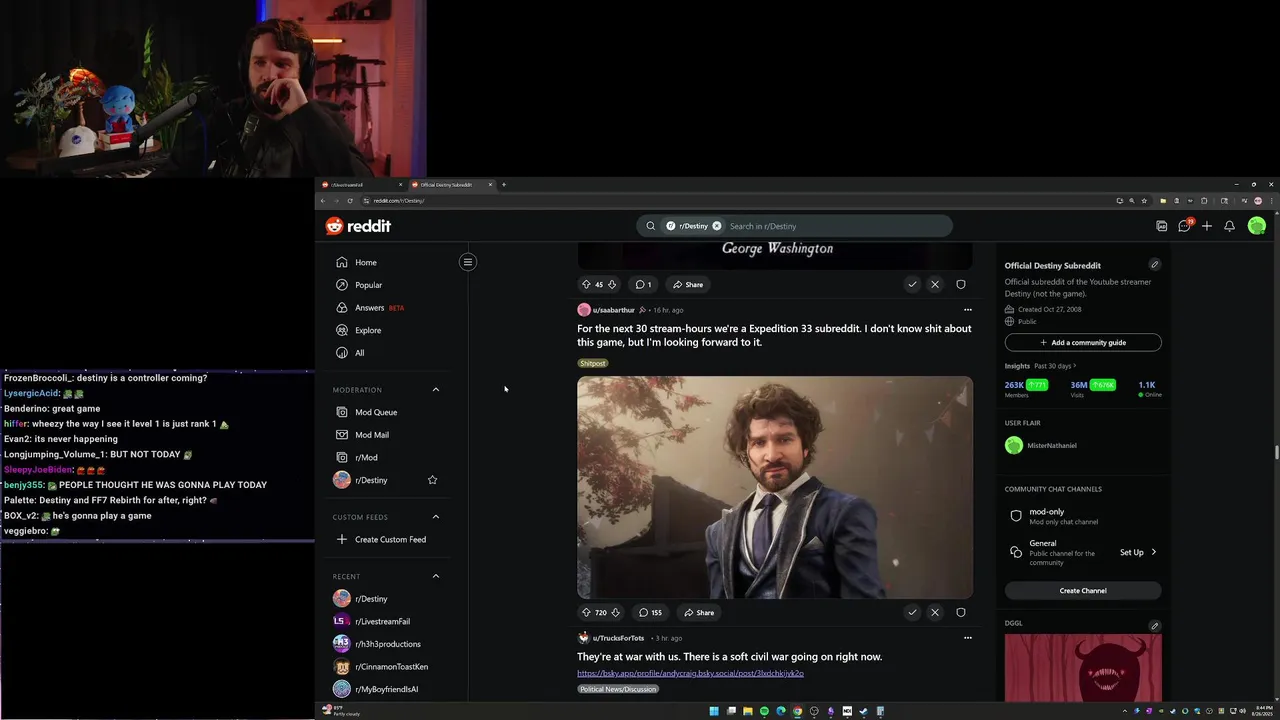Open the 'soft civil war' post title
This screenshot has width=1280, height=720.
tap(729, 657)
